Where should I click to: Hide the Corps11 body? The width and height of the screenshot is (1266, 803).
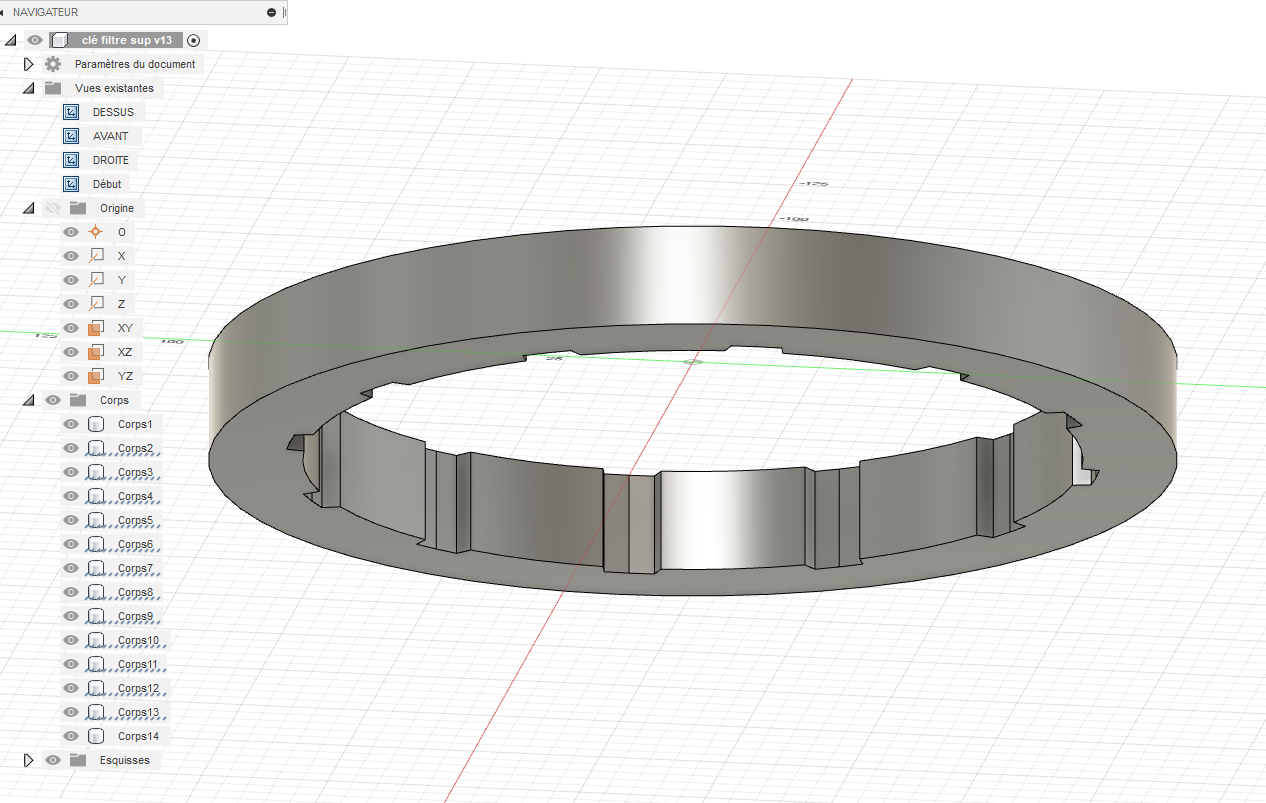[71, 664]
